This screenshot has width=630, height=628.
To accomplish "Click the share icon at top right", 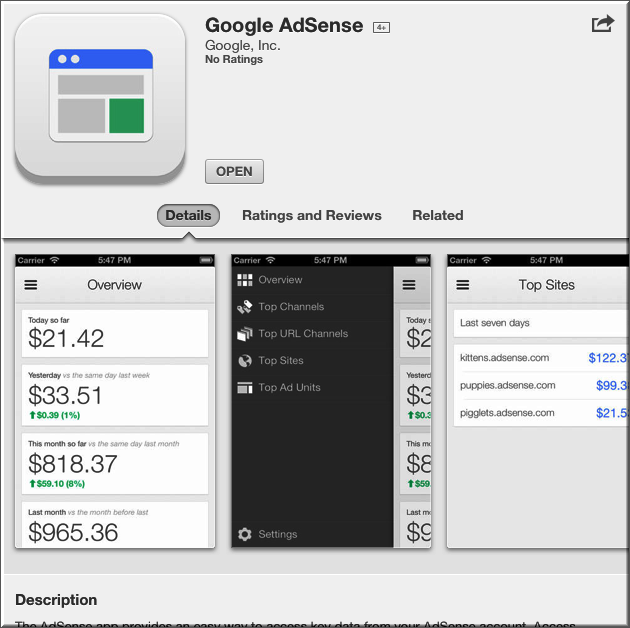I will click(603, 24).
